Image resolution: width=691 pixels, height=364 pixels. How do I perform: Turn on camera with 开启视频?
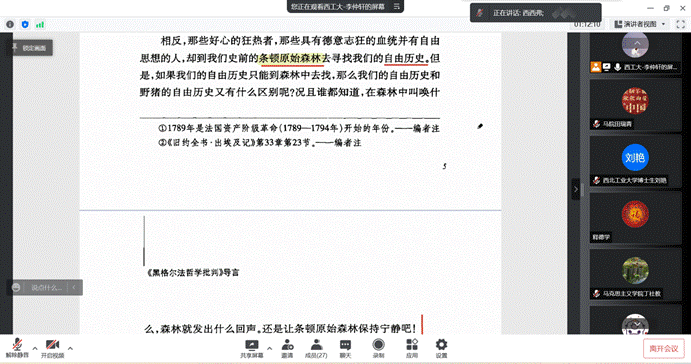pos(52,348)
